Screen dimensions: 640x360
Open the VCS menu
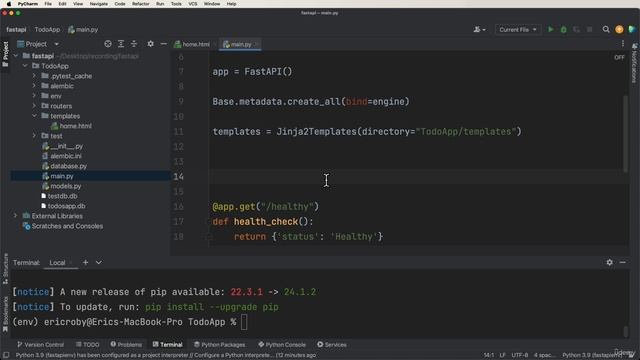tap(193, 4)
